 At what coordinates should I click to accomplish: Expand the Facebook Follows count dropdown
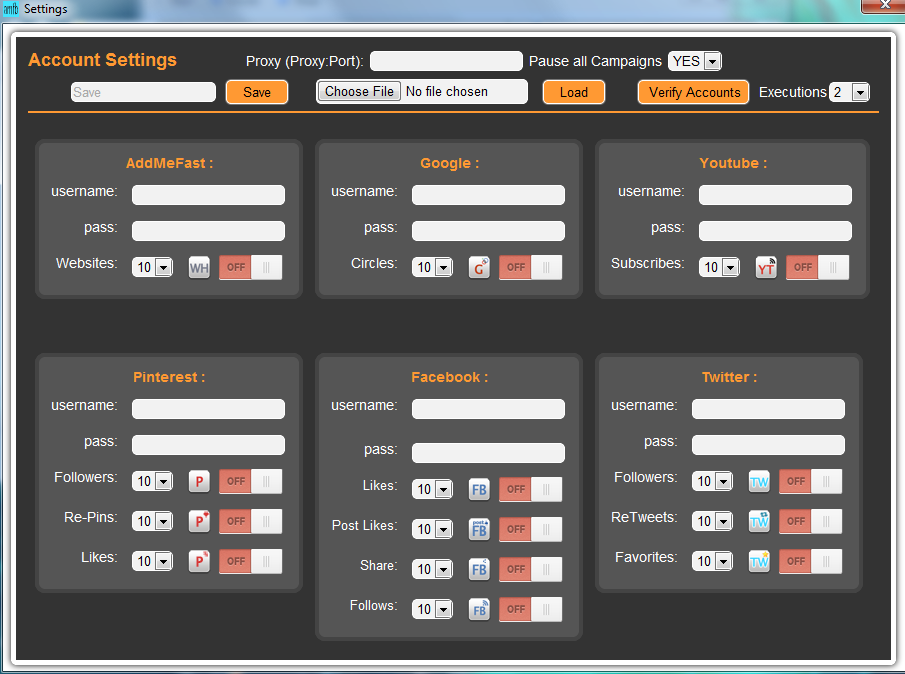[432, 609]
